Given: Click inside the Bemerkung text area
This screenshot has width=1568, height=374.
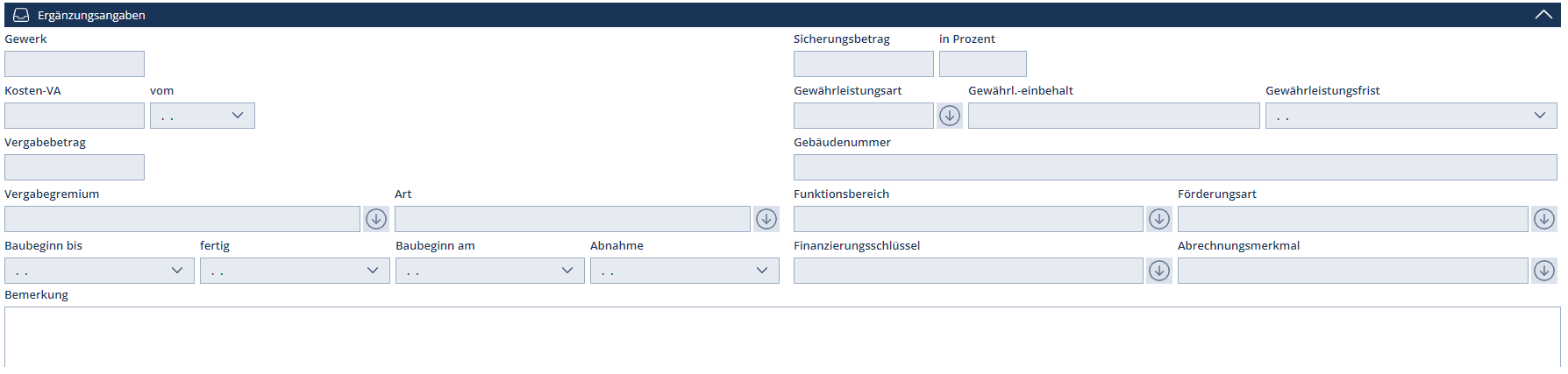Looking at the screenshot, I should (x=780, y=337).
